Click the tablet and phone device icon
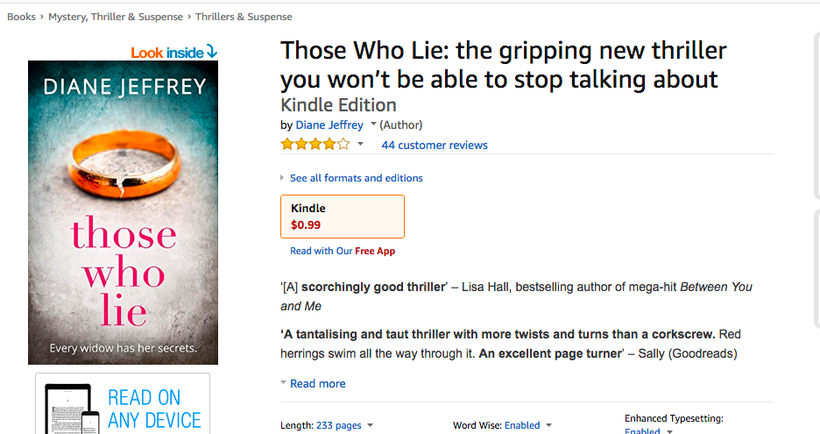This screenshot has height=434, width=820. click(x=72, y=409)
